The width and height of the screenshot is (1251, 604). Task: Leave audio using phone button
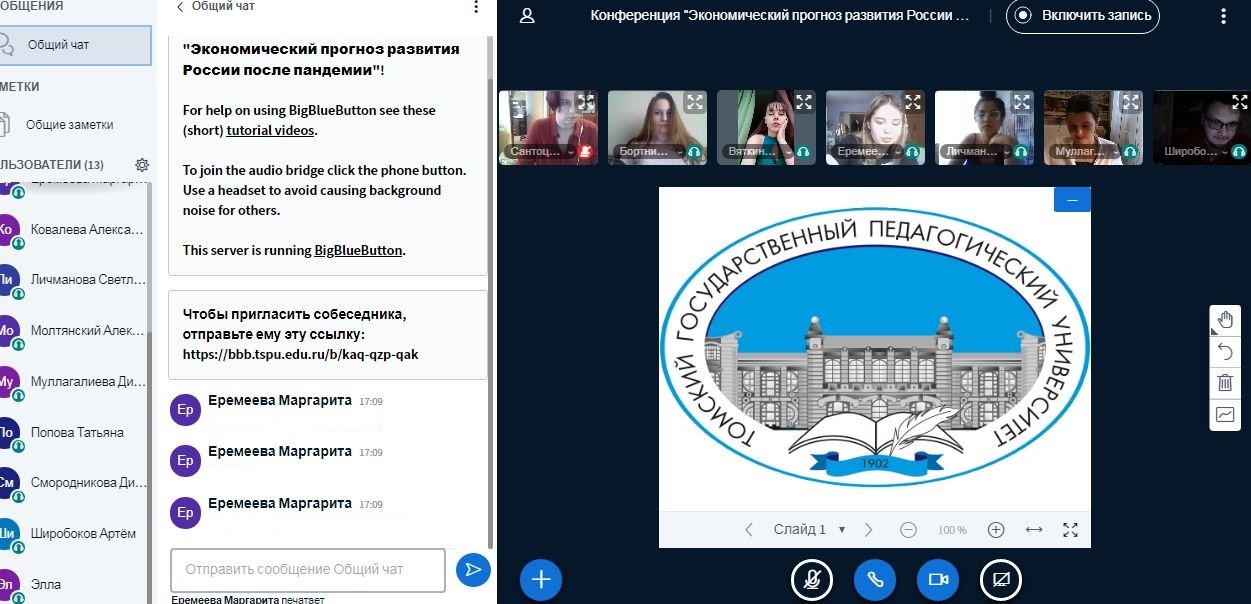(x=875, y=579)
